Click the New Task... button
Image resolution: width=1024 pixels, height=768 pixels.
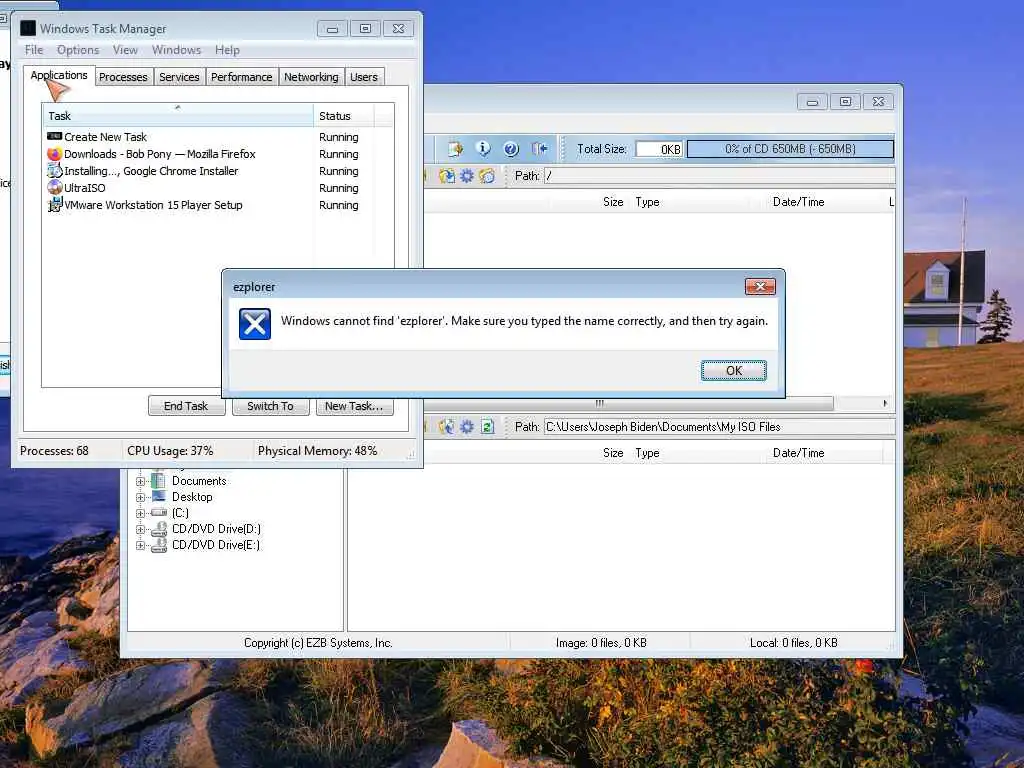(354, 406)
